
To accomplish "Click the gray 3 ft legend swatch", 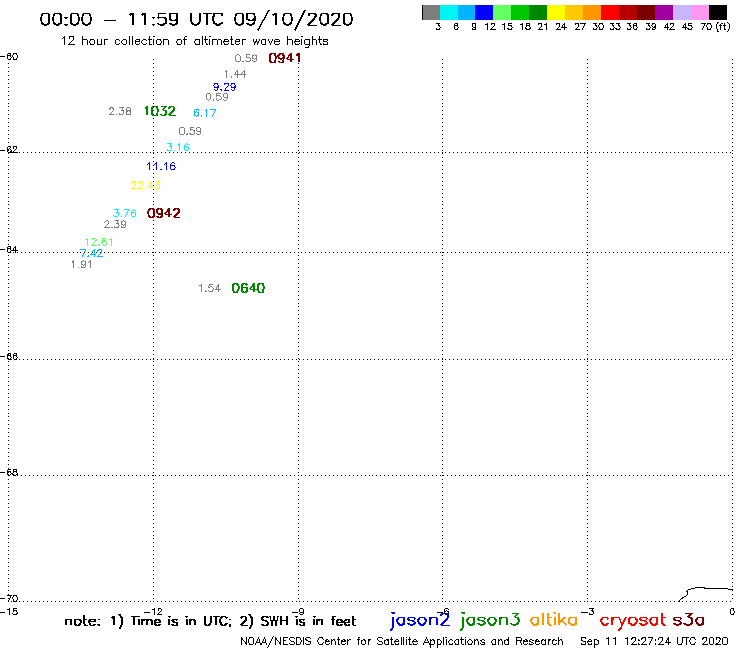I will coord(431,12).
